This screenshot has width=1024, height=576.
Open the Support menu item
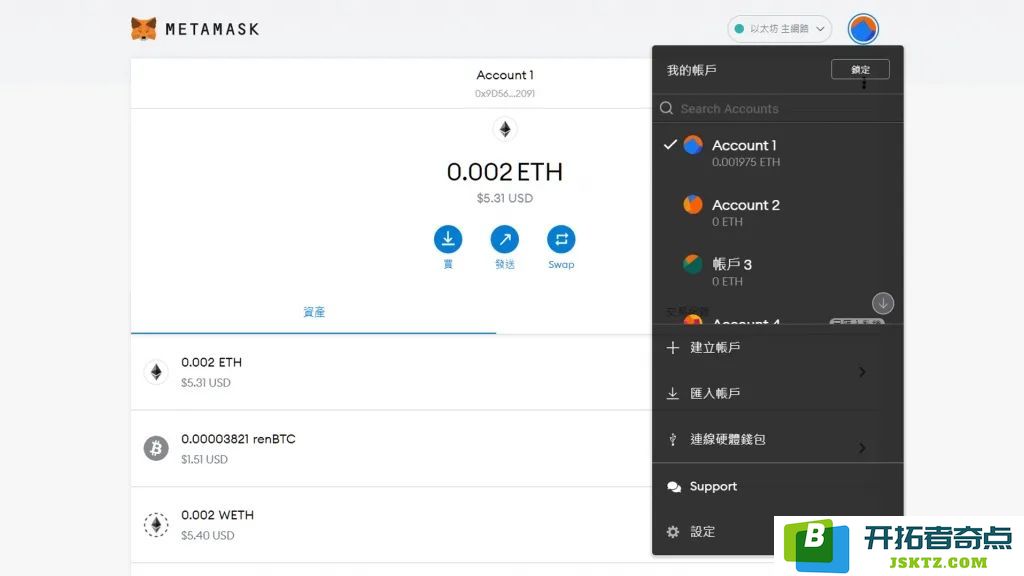coord(777,487)
